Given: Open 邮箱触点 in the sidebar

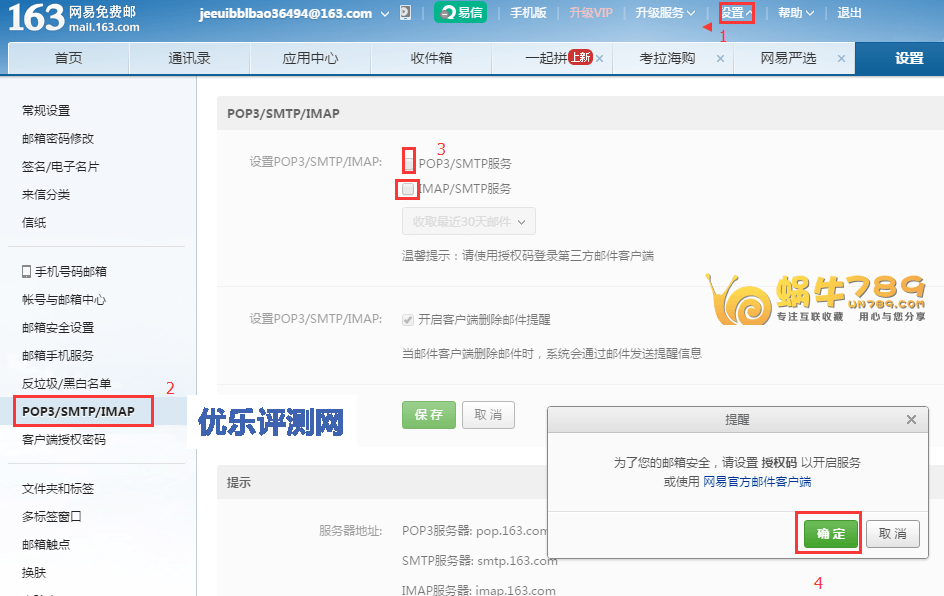Looking at the screenshot, I should point(46,545).
